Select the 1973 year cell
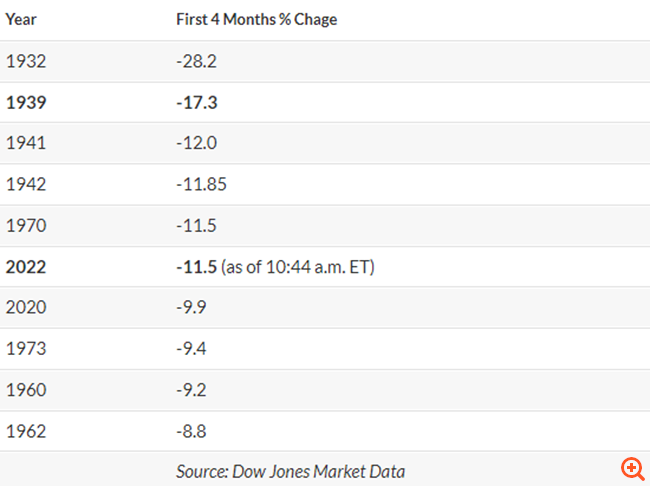 pyautogui.click(x=26, y=348)
